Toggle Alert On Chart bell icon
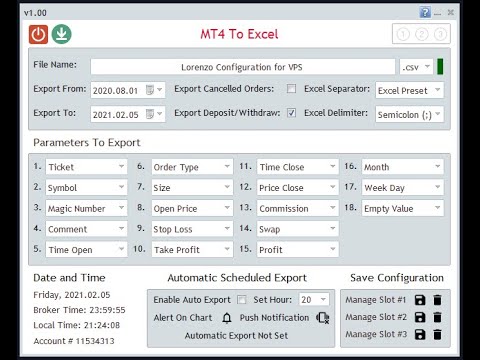Image resolution: width=480 pixels, height=360 pixels. click(227, 318)
